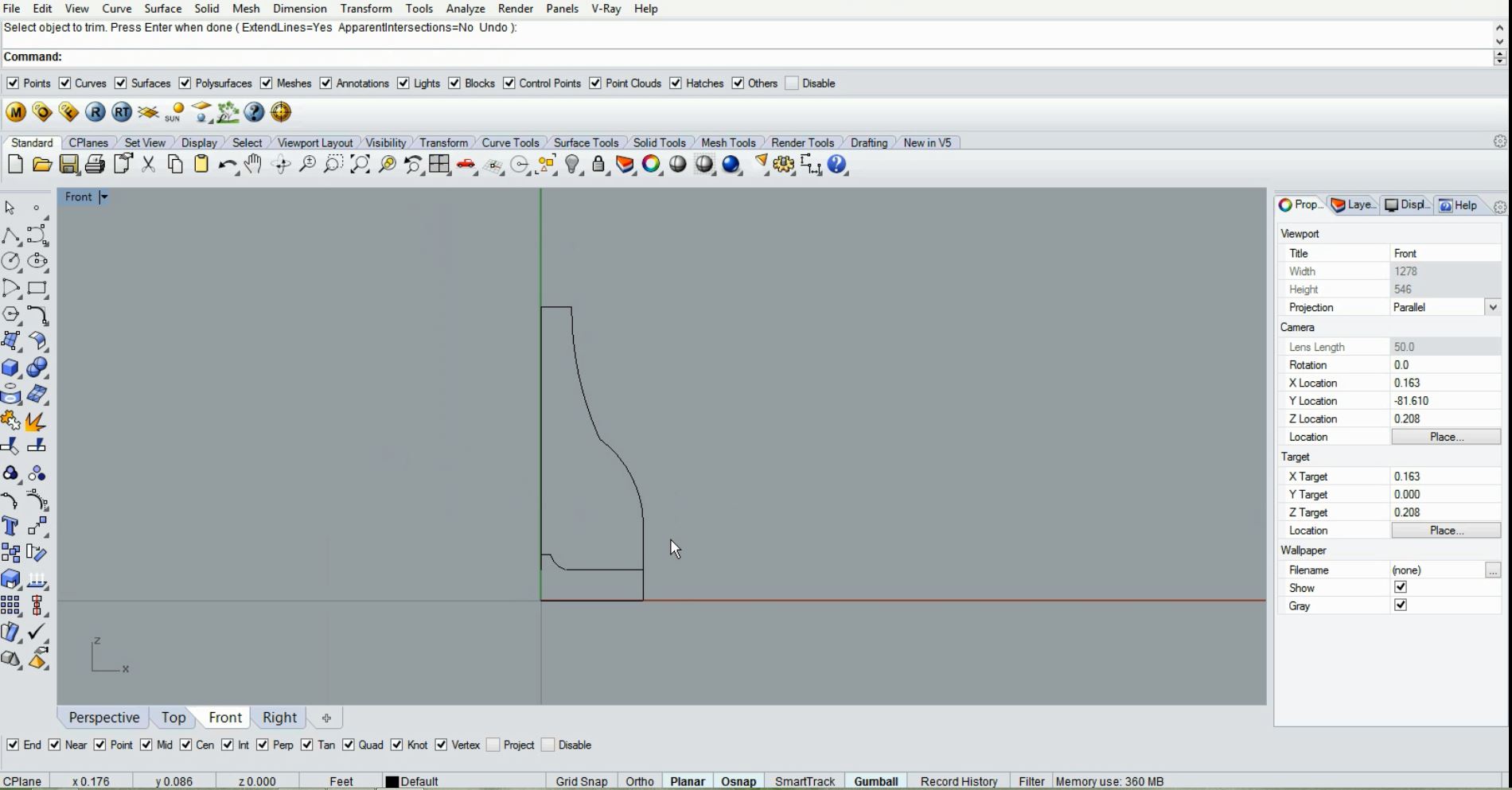
Task: Open the command line history stepper
Action: pos(1500,57)
